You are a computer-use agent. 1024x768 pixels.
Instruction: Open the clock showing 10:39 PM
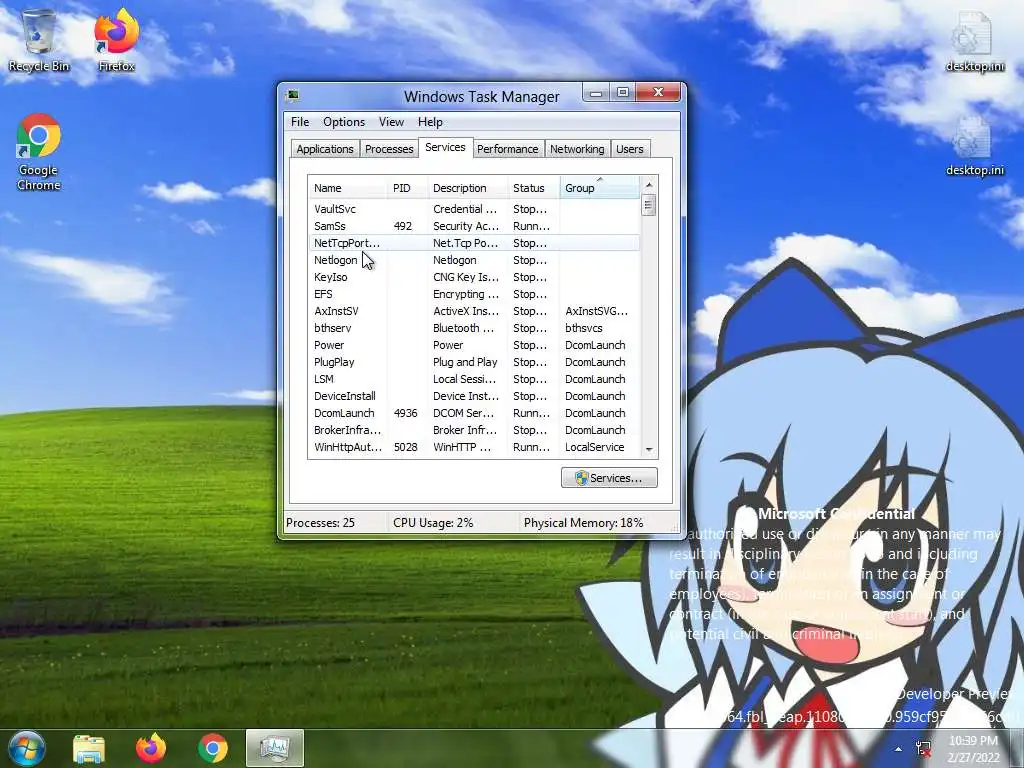(974, 749)
